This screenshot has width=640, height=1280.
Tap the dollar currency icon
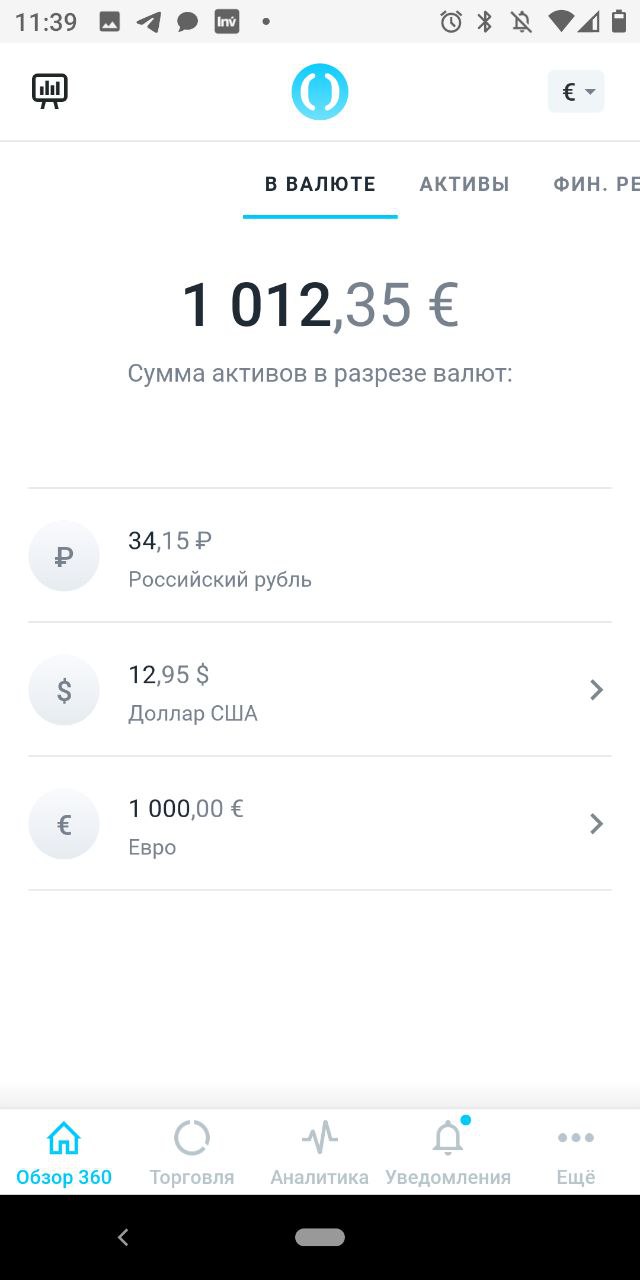pyautogui.click(x=64, y=690)
